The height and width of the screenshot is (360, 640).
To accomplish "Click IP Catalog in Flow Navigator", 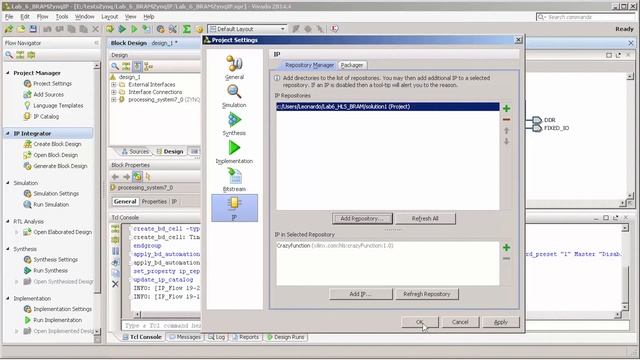I will point(46,116).
